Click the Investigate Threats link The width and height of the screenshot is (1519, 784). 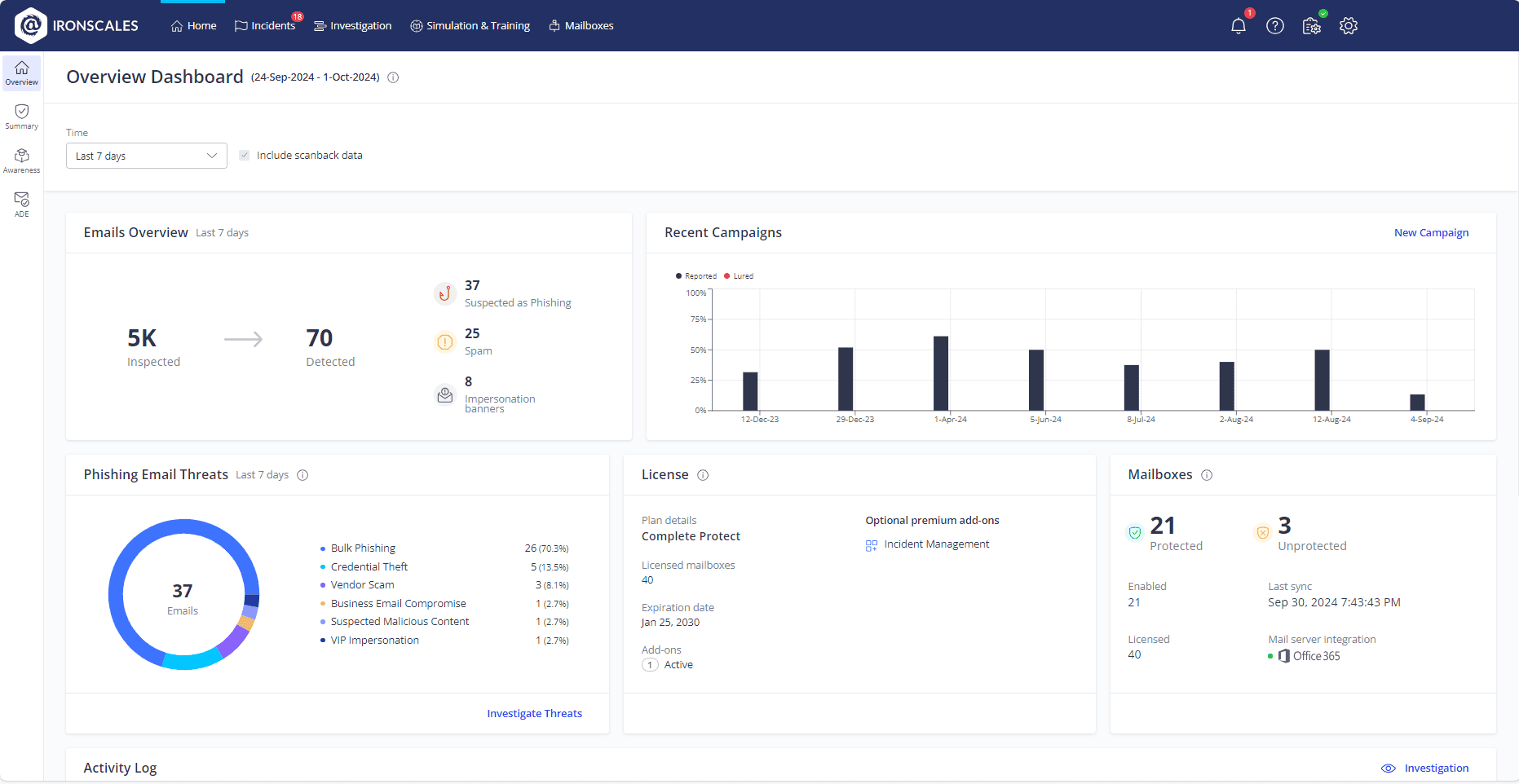click(534, 714)
